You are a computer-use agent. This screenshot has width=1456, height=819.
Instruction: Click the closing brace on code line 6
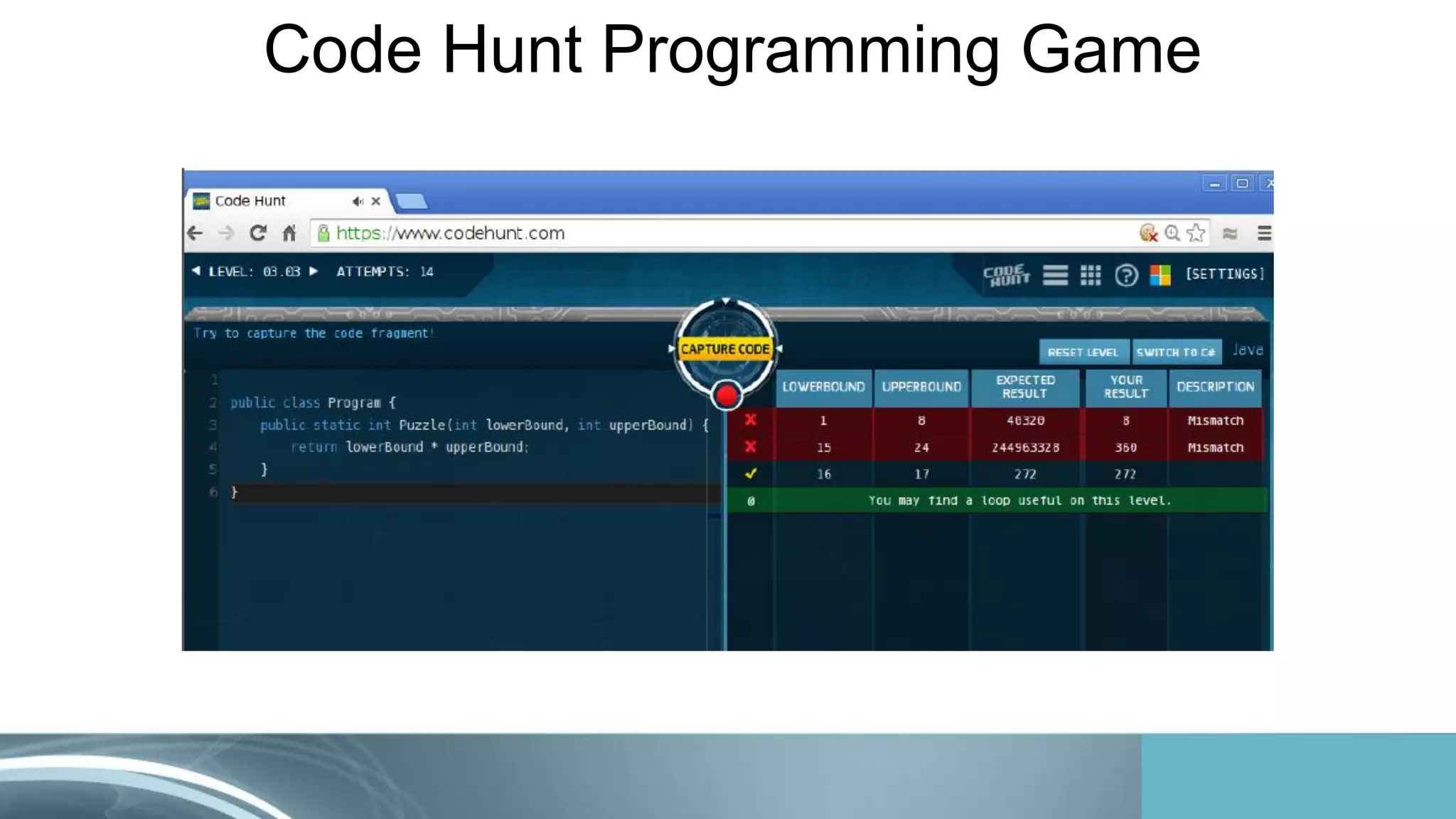[234, 492]
